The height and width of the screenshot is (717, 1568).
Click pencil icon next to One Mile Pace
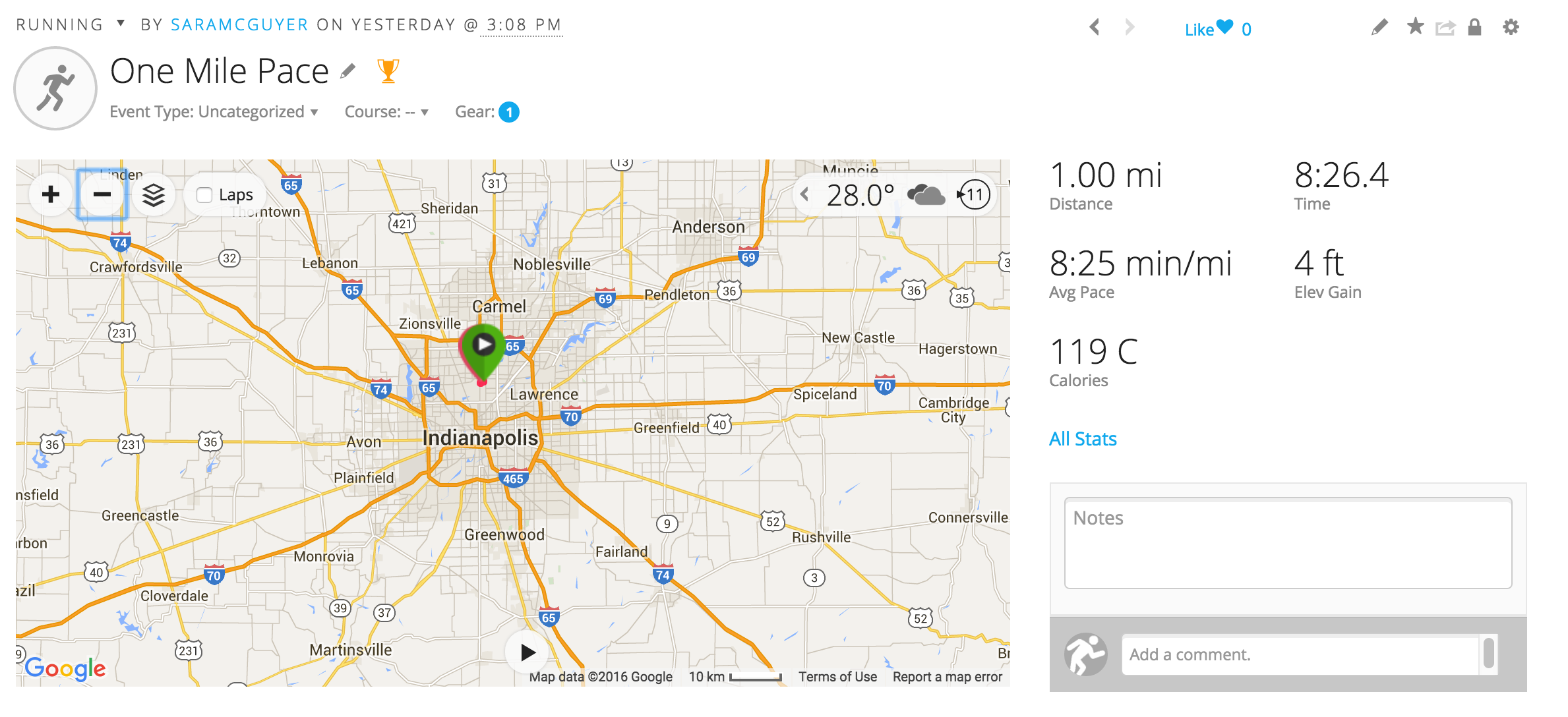[348, 71]
